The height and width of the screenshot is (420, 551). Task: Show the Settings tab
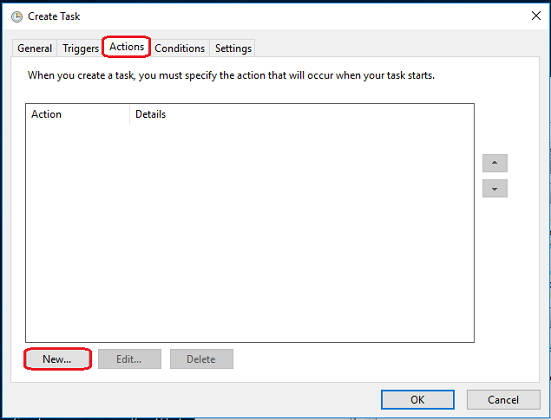[x=233, y=48]
